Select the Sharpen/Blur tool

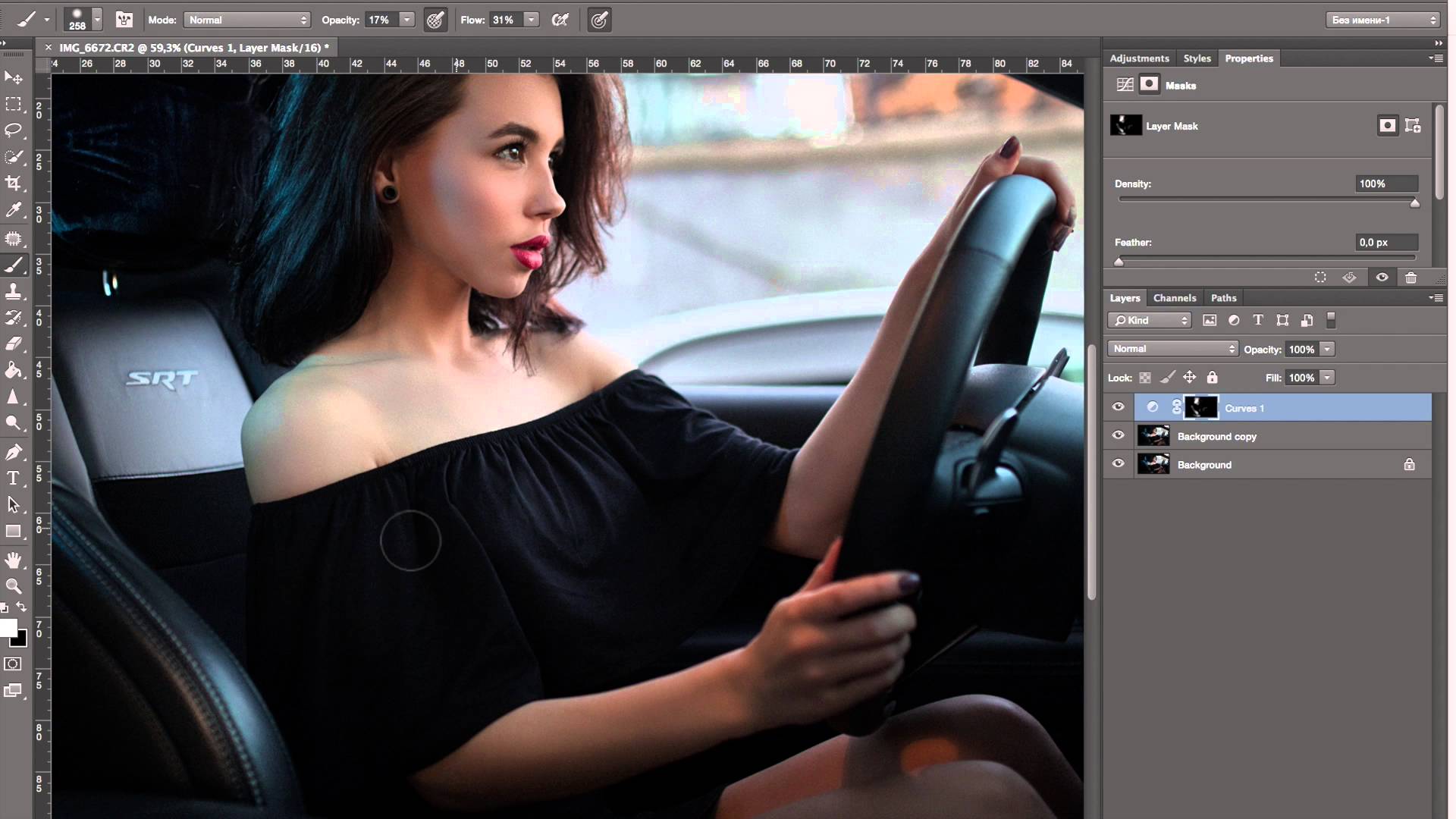(x=14, y=397)
